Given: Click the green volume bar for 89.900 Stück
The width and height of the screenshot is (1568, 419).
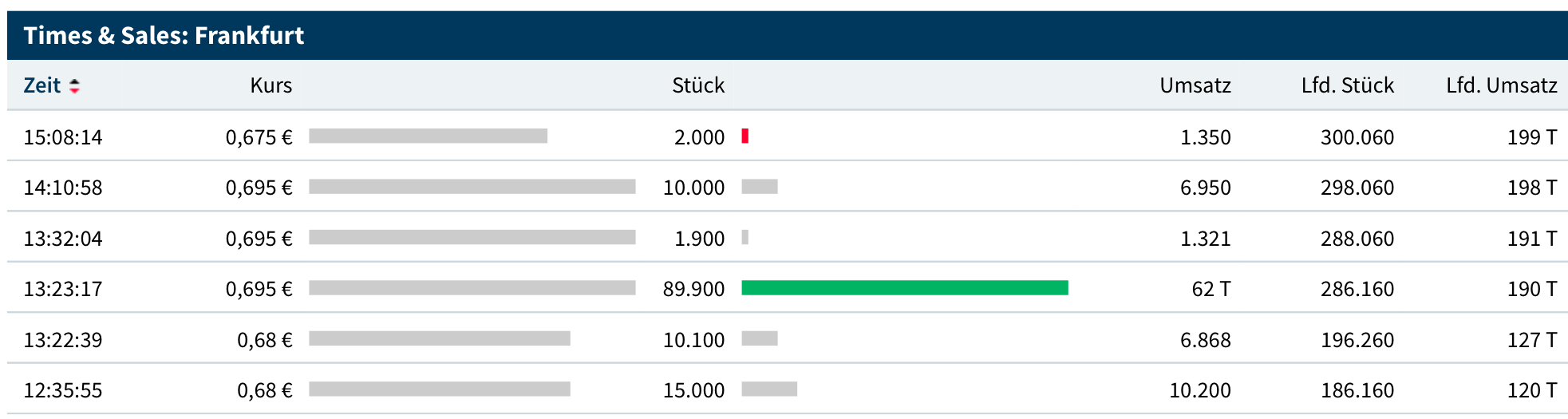Looking at the screenshot, I should point(904,288).
